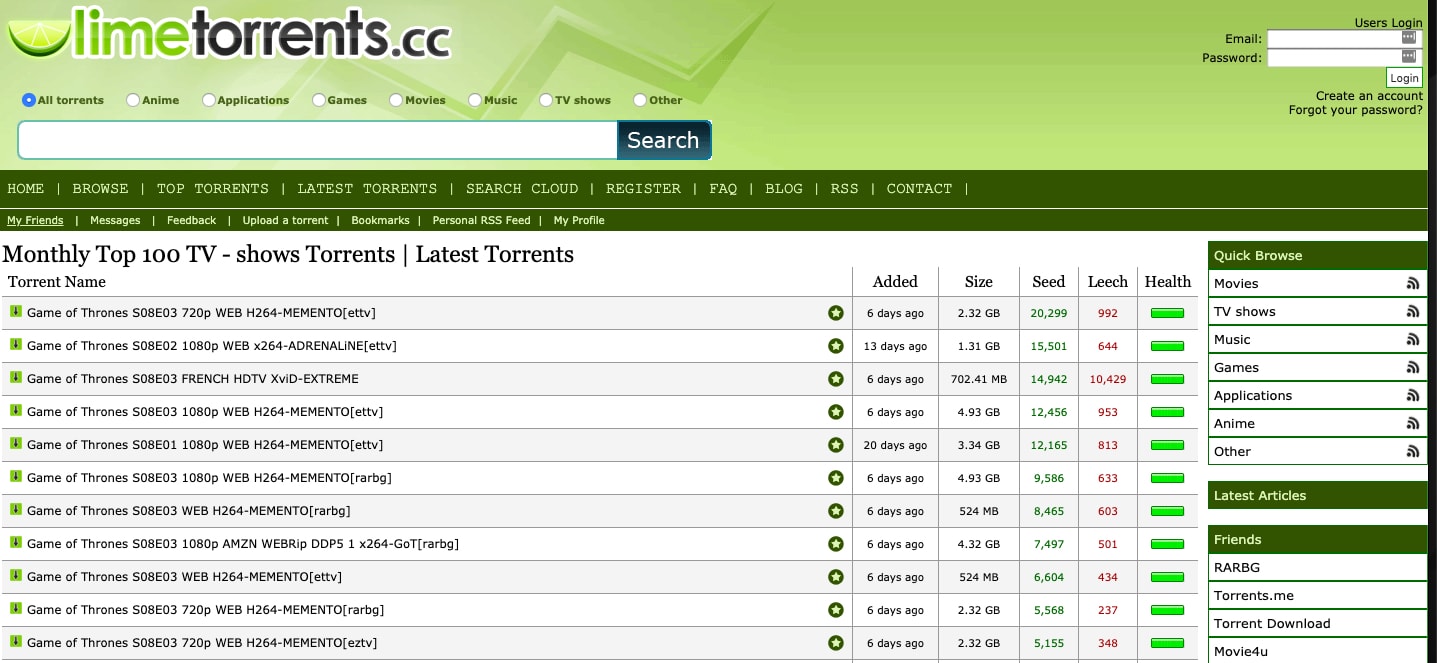The image size is (1437, 663).
Task: Open HOME in the navigation bar
Action: point(26,188)
